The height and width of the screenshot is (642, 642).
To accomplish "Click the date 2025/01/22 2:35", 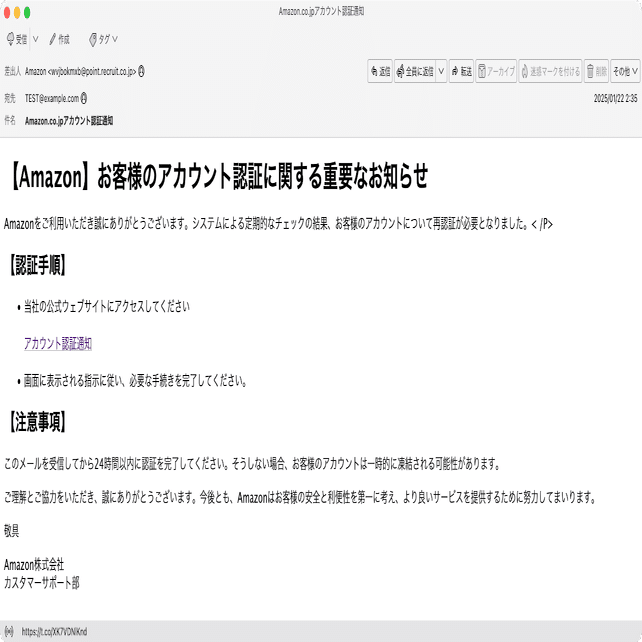I will 615,98.
